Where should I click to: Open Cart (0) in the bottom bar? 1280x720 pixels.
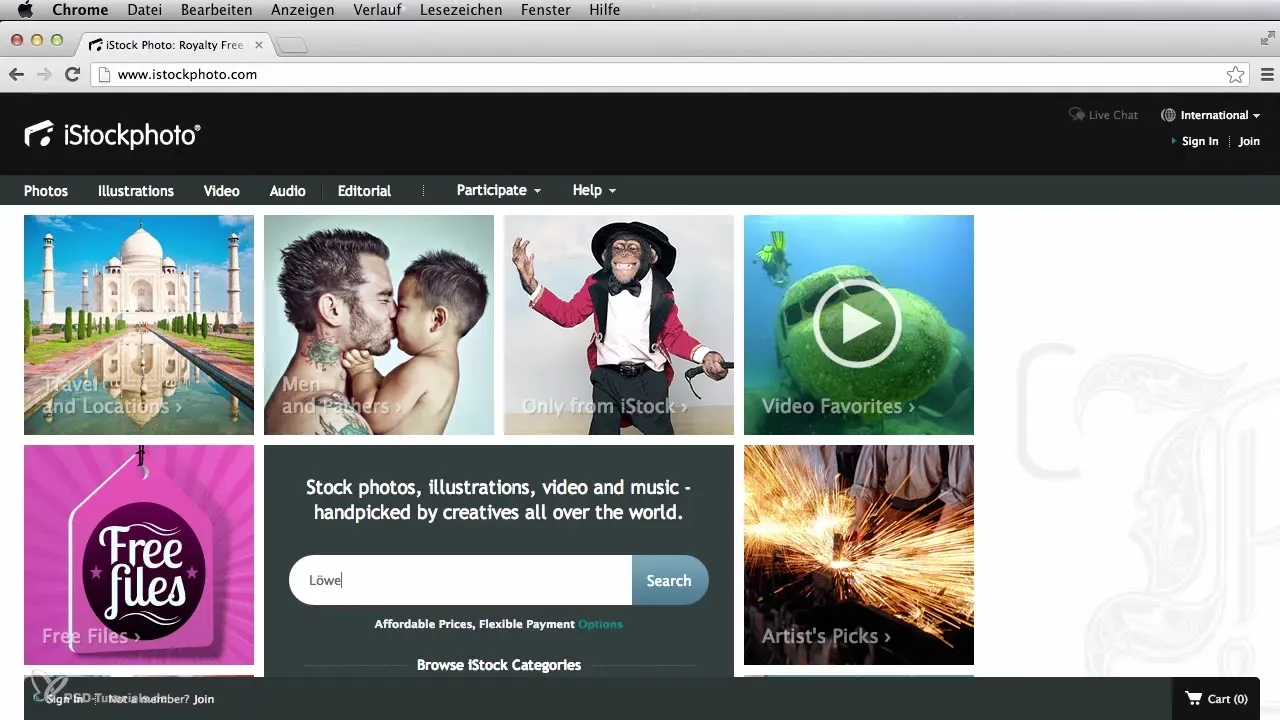[1216, 699]
